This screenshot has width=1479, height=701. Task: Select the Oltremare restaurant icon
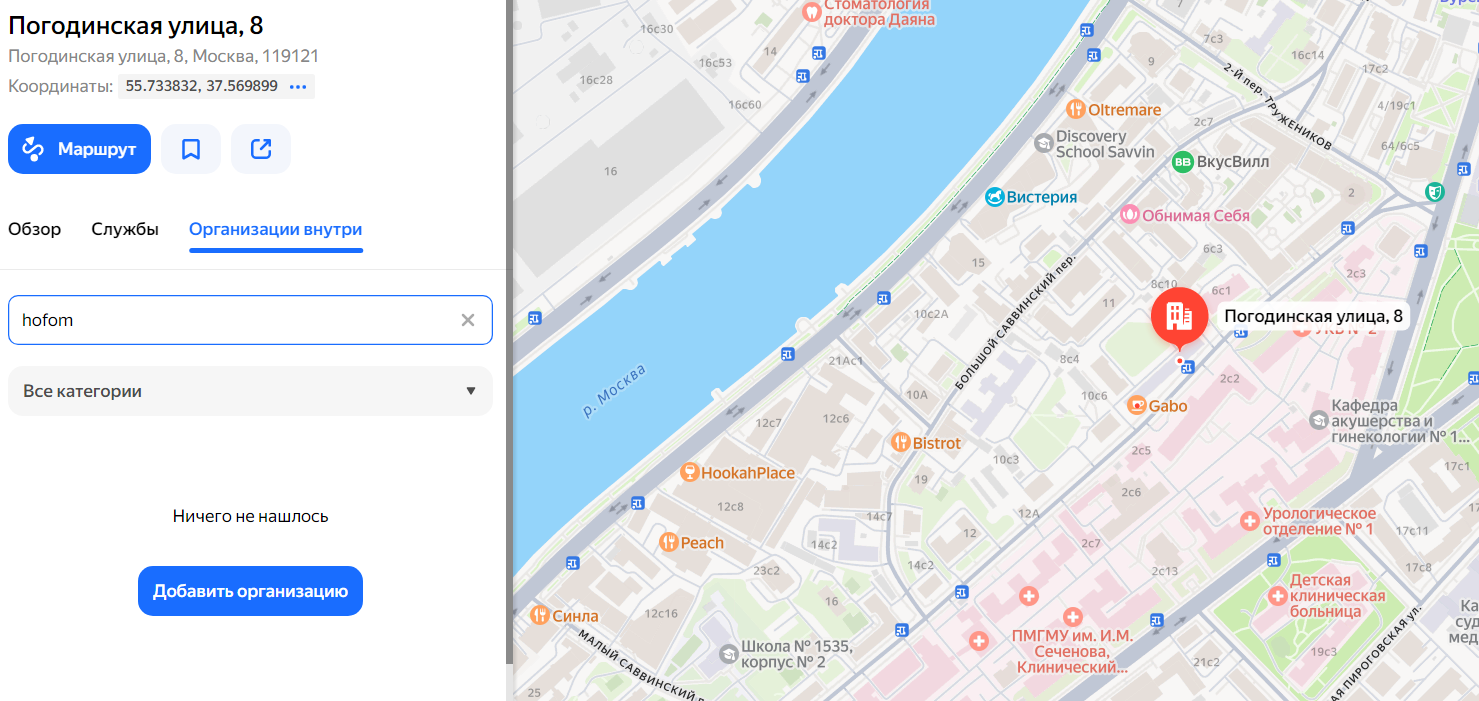coord(1076,109)
